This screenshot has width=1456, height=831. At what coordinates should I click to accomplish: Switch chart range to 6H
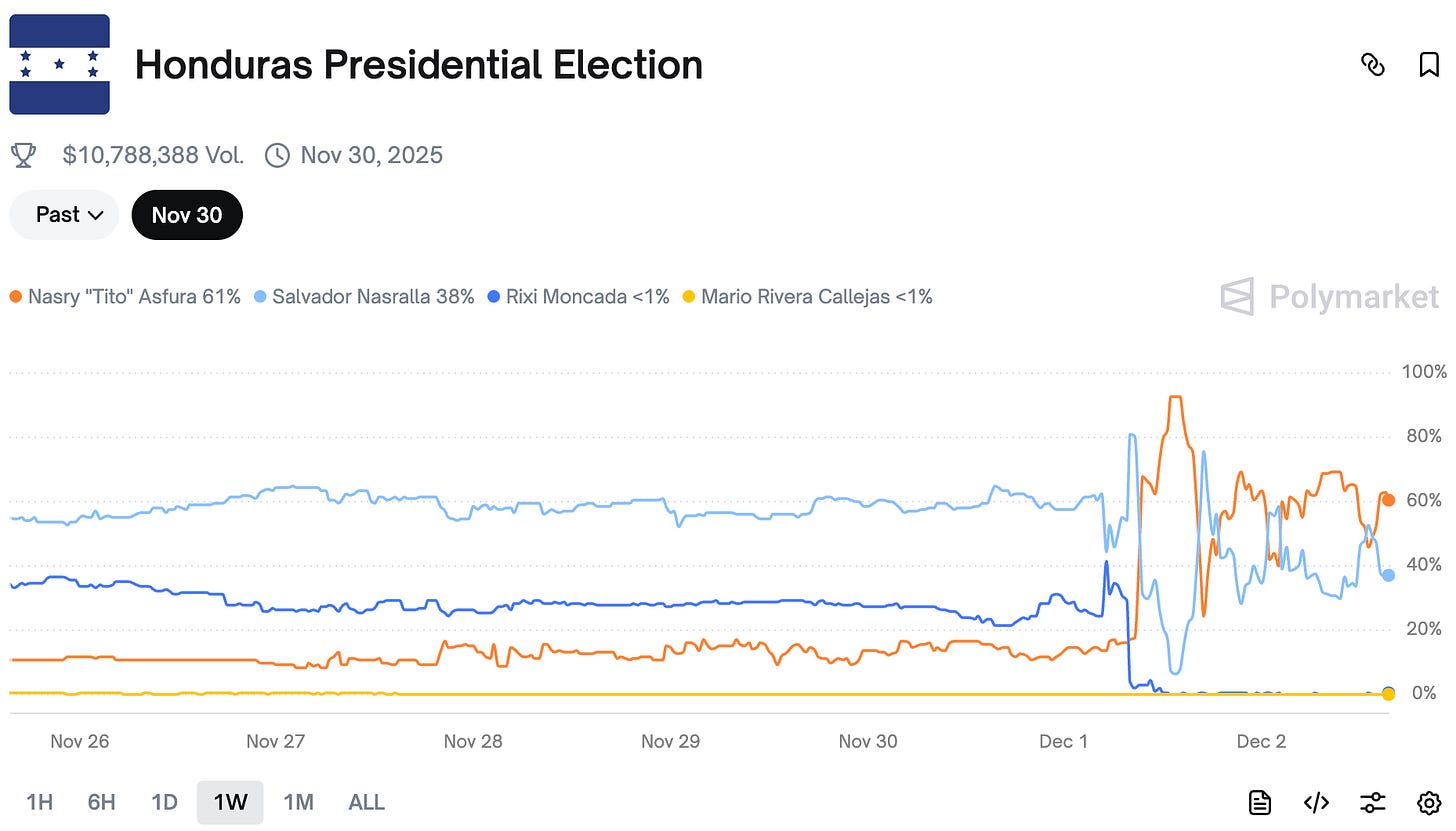[101, 802]
